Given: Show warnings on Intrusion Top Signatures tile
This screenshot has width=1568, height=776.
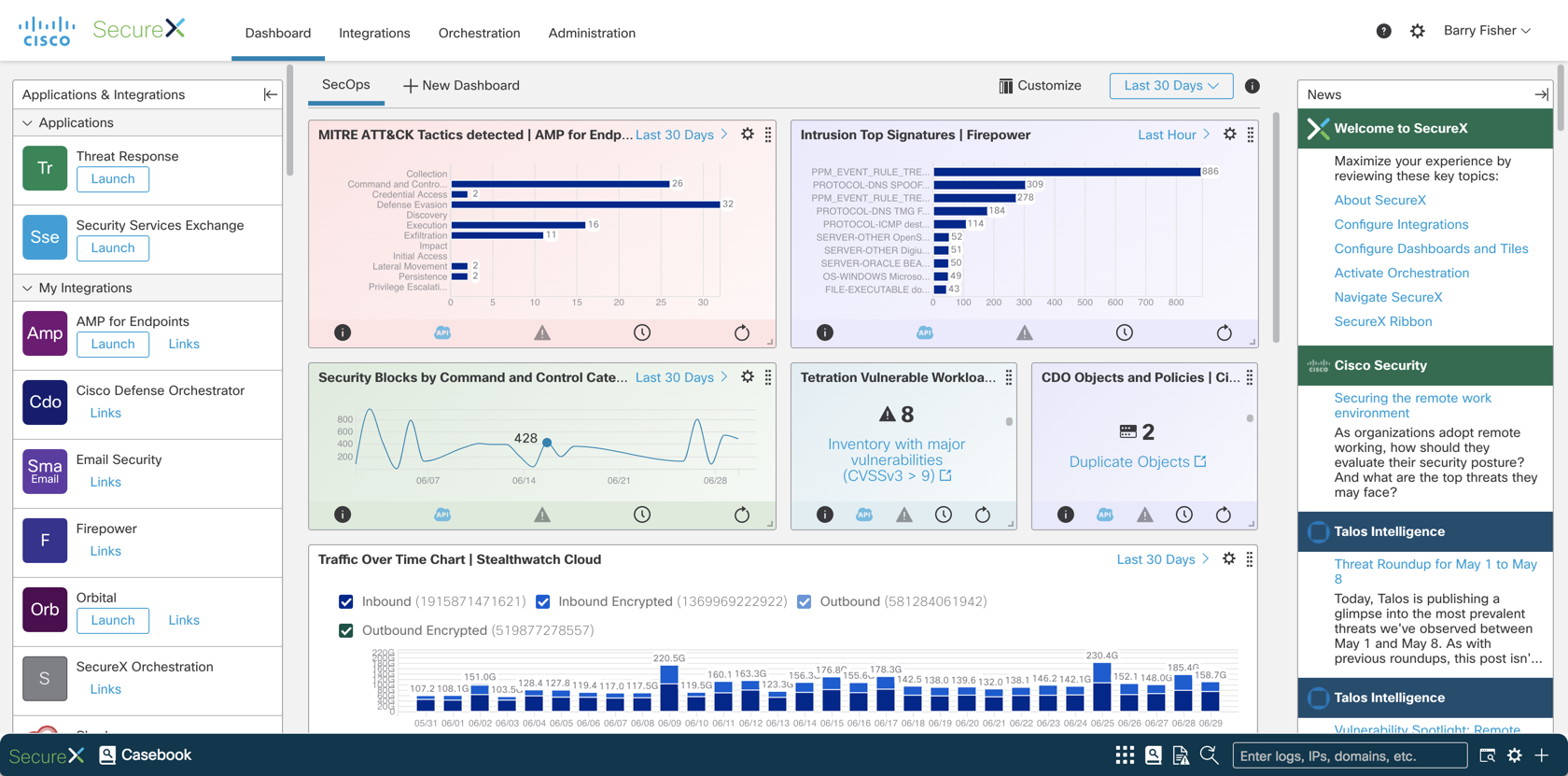Looking at the screenshot, I should point(1025,332).
